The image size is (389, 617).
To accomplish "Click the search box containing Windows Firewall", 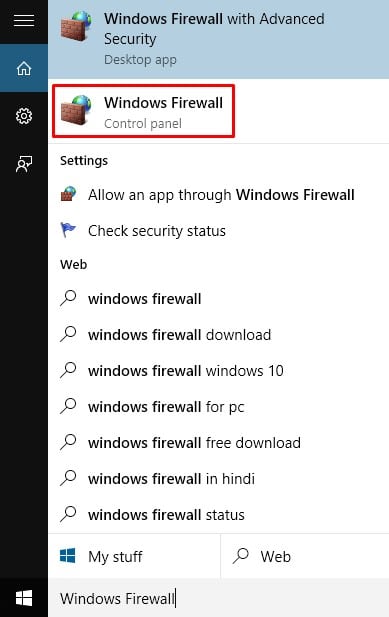I will [218, 598].
